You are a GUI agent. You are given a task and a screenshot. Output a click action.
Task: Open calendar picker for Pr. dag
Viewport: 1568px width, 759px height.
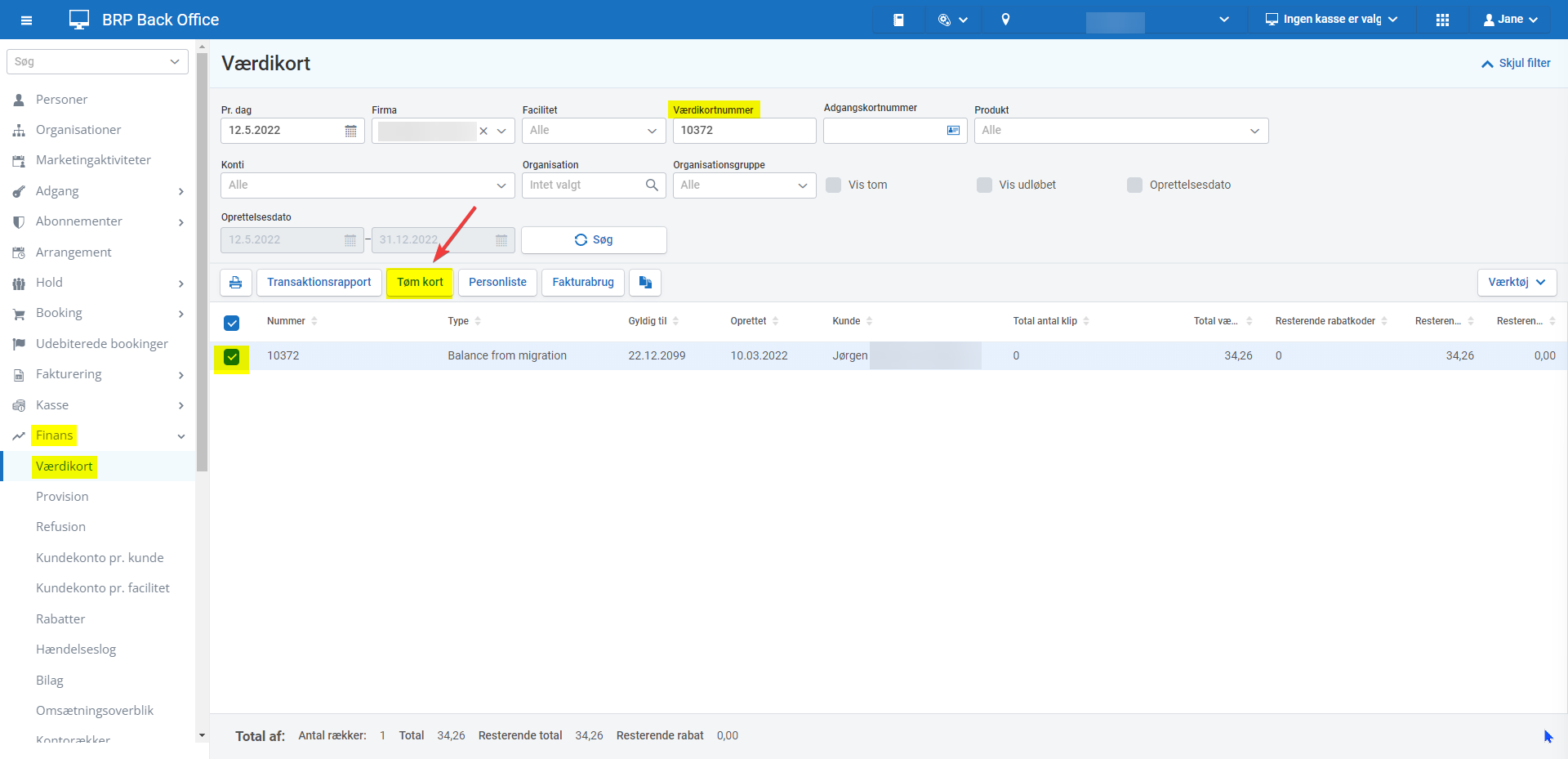coord(350,131)
